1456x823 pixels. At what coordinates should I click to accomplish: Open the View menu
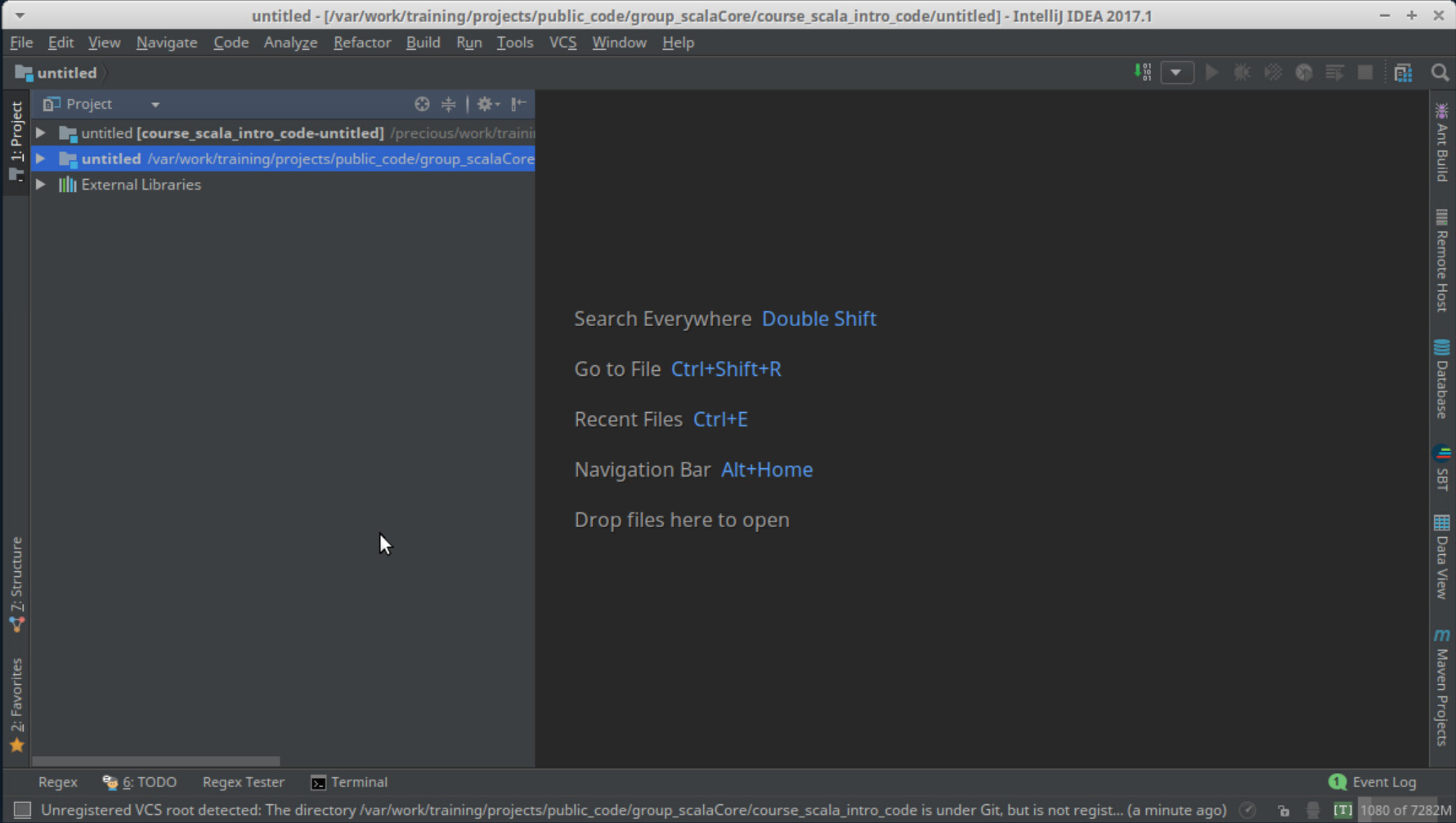click(x=104, y=42)
